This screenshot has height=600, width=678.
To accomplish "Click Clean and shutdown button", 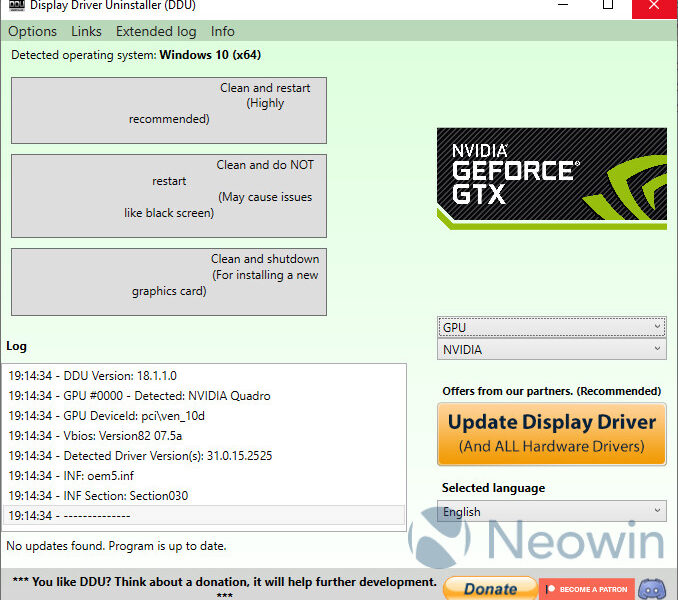I will (x=169, y=282).
